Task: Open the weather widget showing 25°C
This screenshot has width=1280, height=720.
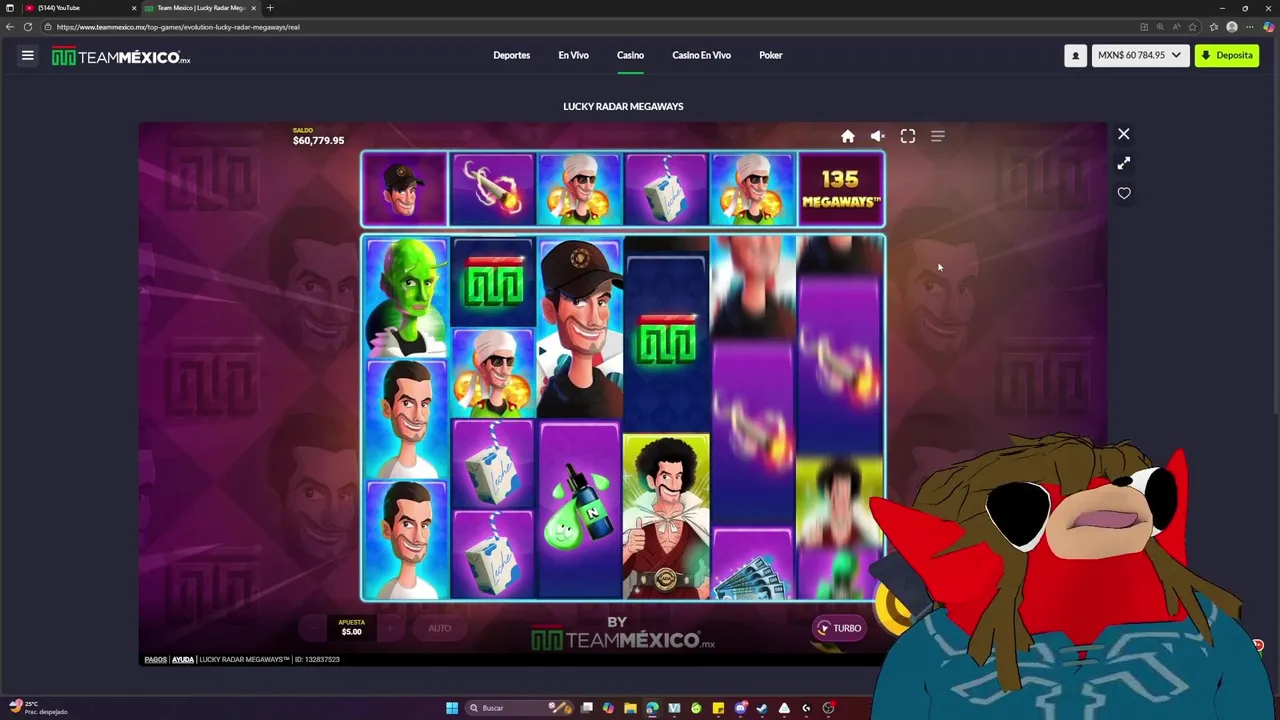Action: click(38, 708)
